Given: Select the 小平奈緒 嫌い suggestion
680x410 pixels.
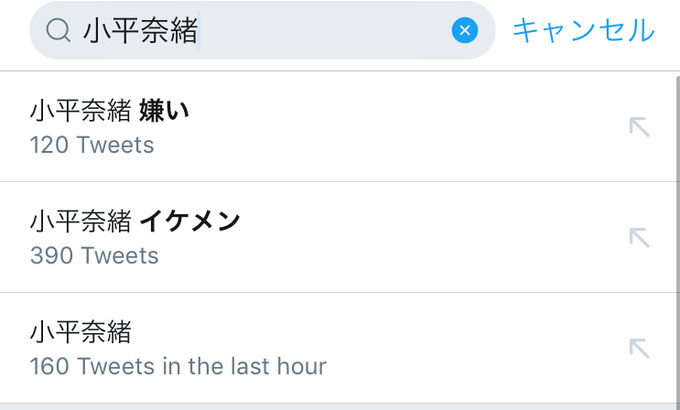Looking at the screenshot, I should pos(338,127).
